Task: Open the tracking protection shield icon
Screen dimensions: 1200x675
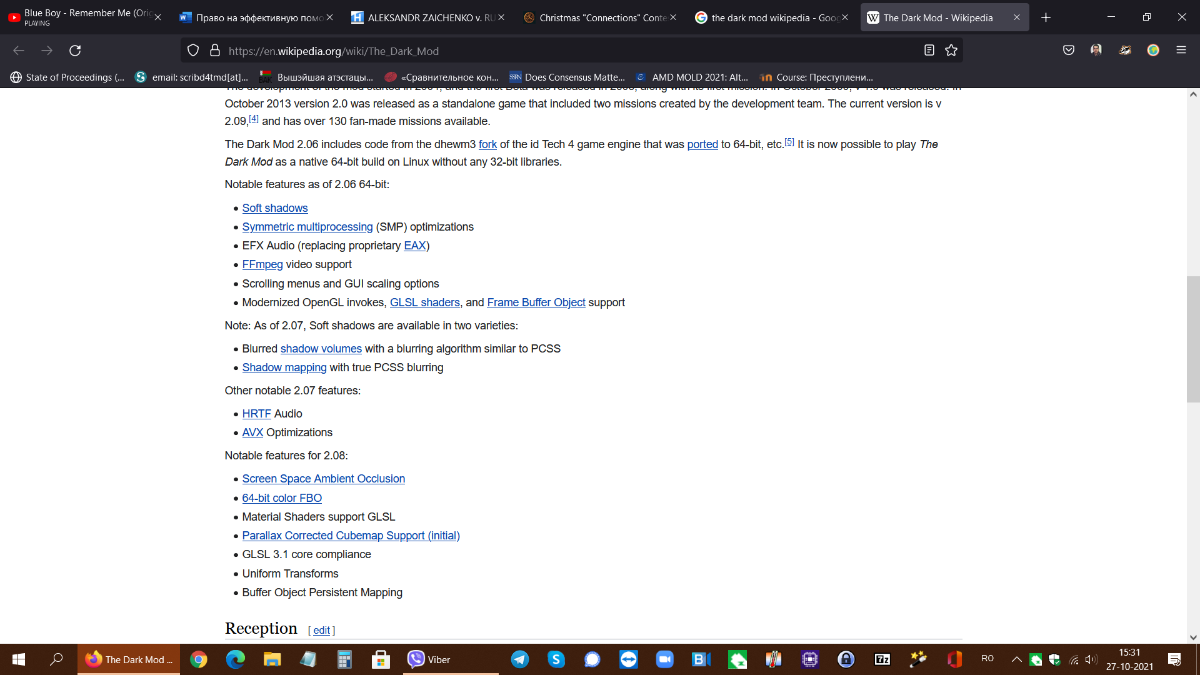Action: pyautogui.click(x=193, y=50)
